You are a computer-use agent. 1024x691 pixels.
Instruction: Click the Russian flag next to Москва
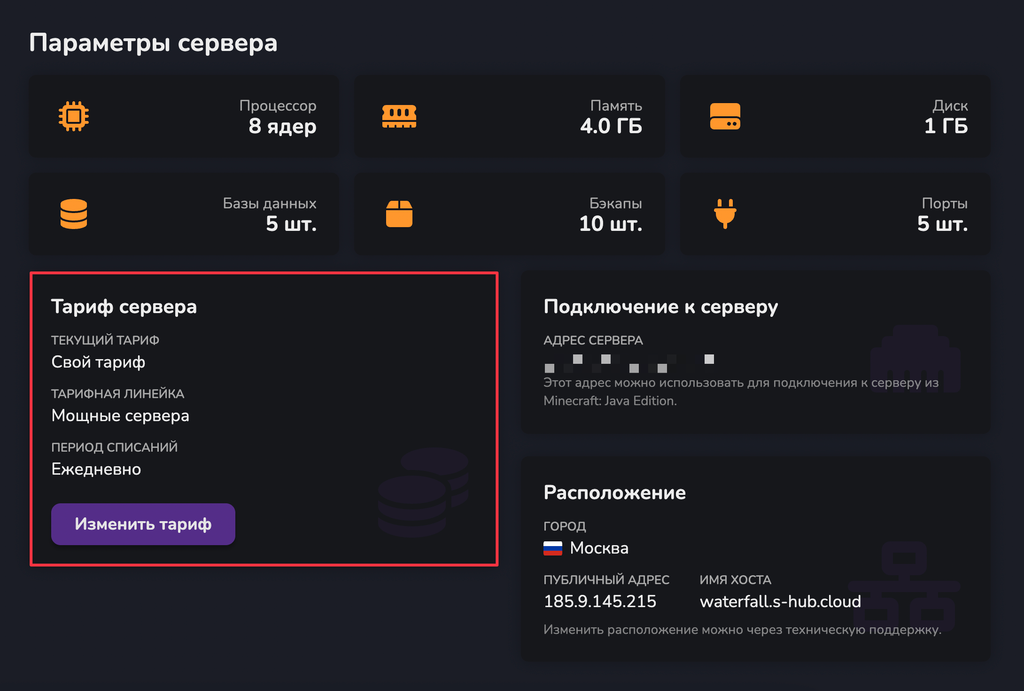click(x=553, y=548)
